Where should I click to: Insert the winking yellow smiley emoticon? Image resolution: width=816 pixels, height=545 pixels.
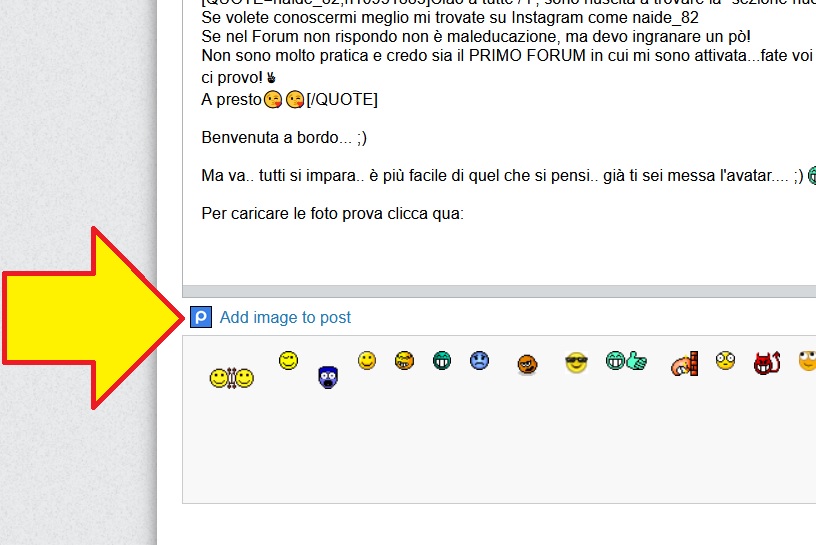pyautogui.click(x=288, y=361)
